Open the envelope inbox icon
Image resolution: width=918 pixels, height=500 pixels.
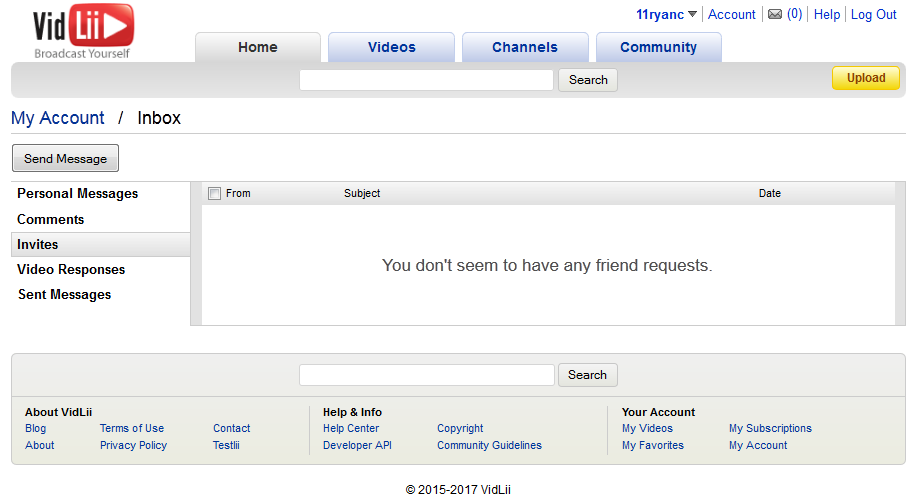[x=774, y=15]
